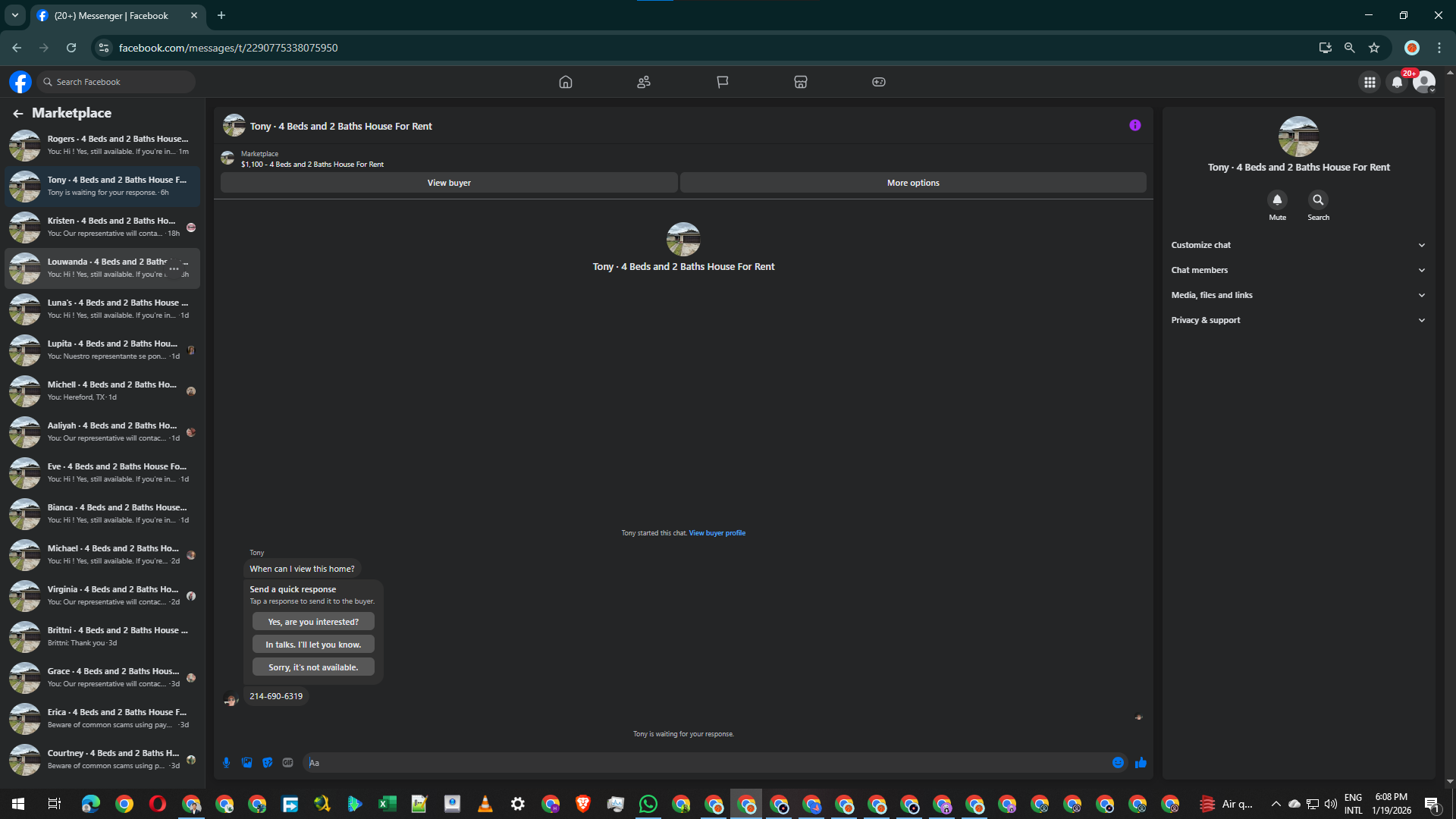Toggle the conversation information panel icon
The image size is (1456, 819).
click(1134, 126)
